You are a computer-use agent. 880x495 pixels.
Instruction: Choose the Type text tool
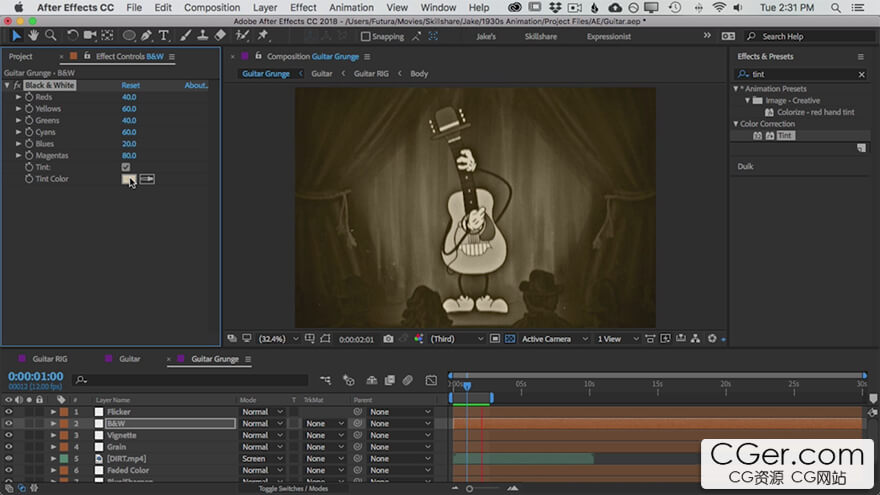pyautogui.click(x=164, y=36)
